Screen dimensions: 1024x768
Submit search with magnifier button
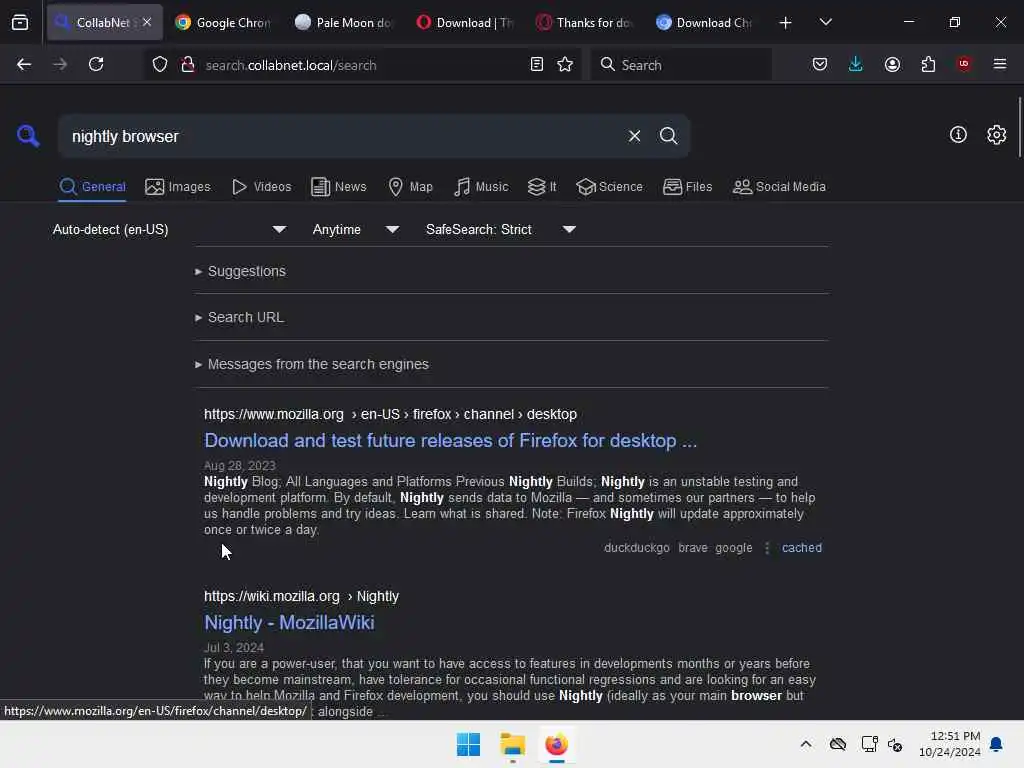click(668, 136)
